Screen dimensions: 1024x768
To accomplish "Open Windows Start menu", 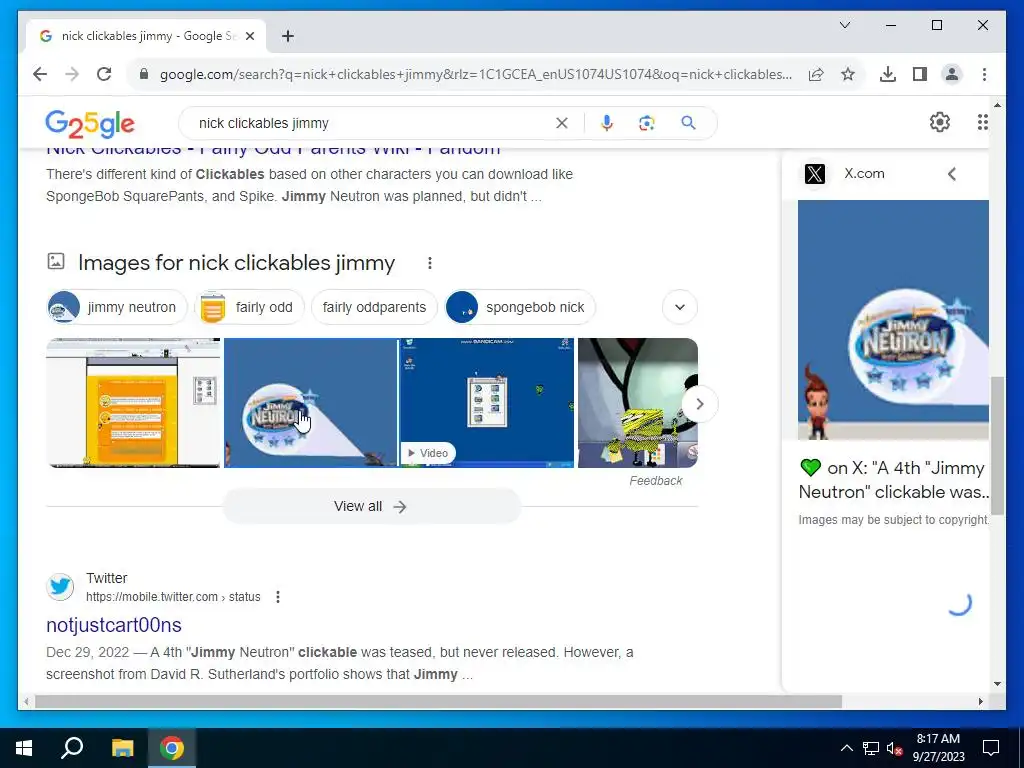I will (x=24, y=748).
